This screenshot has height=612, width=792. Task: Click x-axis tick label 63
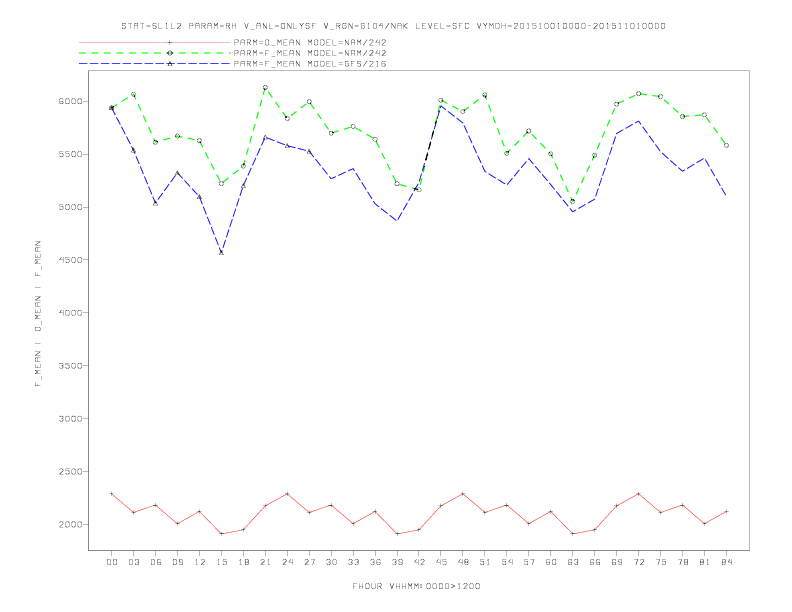(x=573, y=562)
